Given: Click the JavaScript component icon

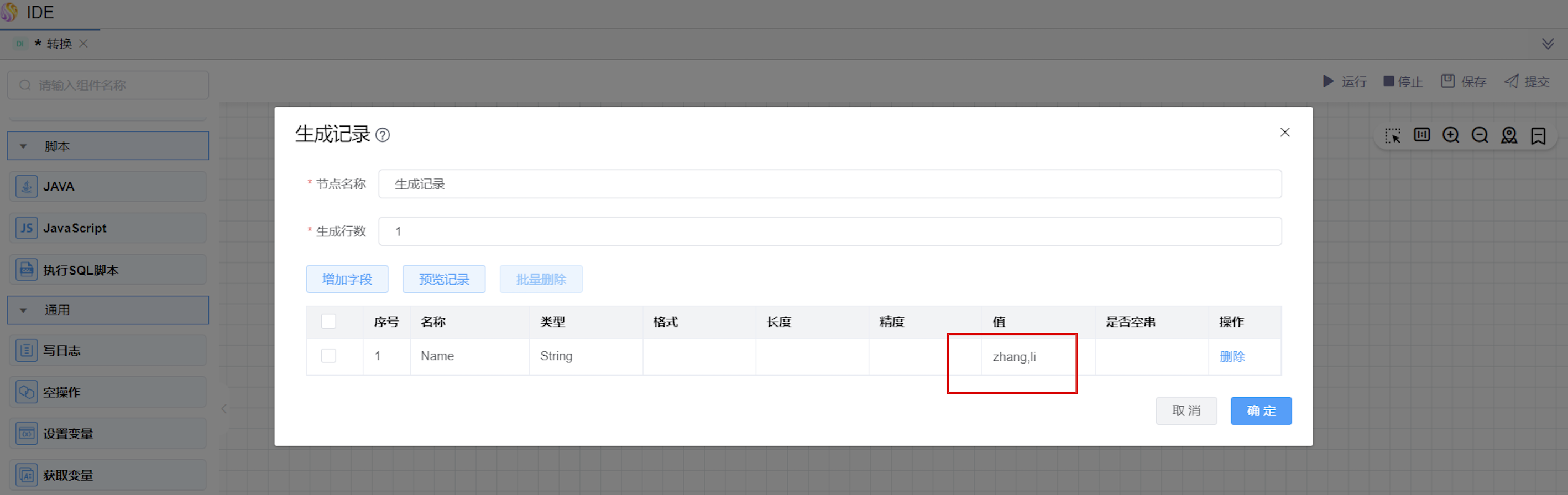Looking at the screenshot, I should pyautogui.click(x=26, y=228).
